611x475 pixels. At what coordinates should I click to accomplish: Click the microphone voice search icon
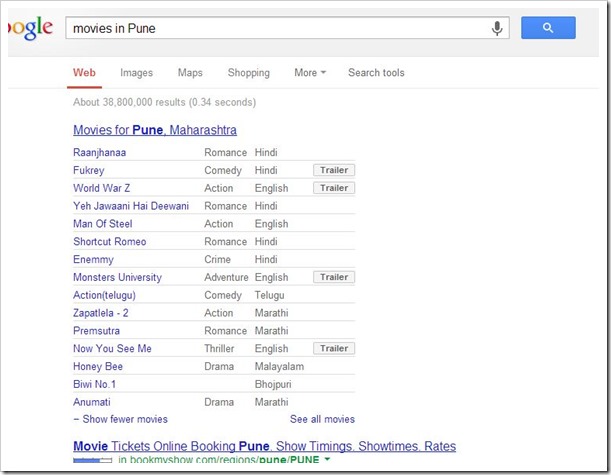coord(497,28)
